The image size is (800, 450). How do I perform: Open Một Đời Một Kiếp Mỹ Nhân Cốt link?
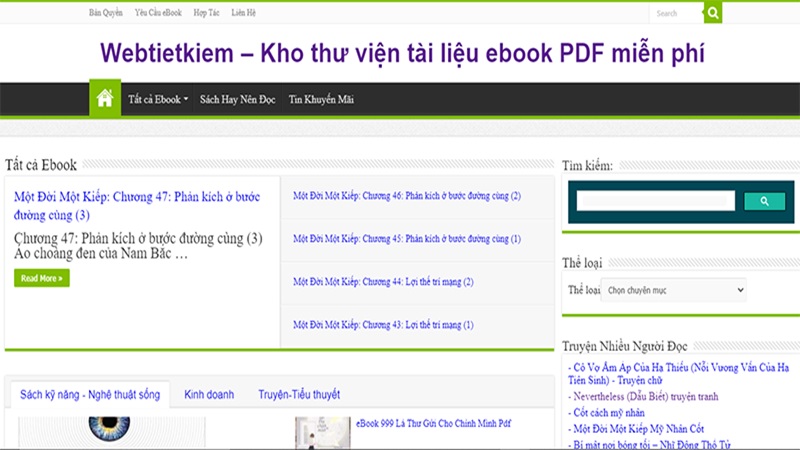636,429
